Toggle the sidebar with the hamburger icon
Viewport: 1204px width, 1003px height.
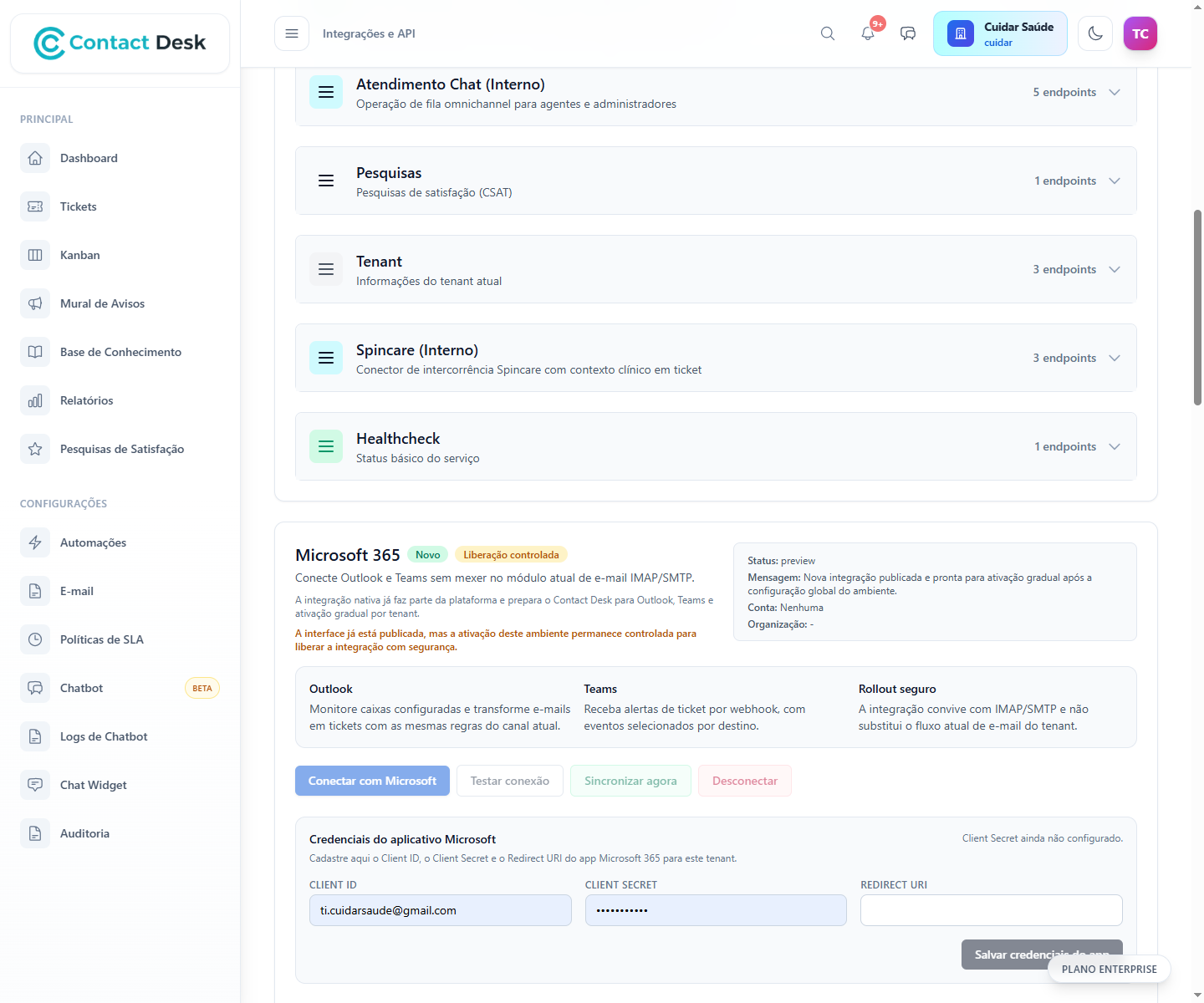tap(291, 33)
